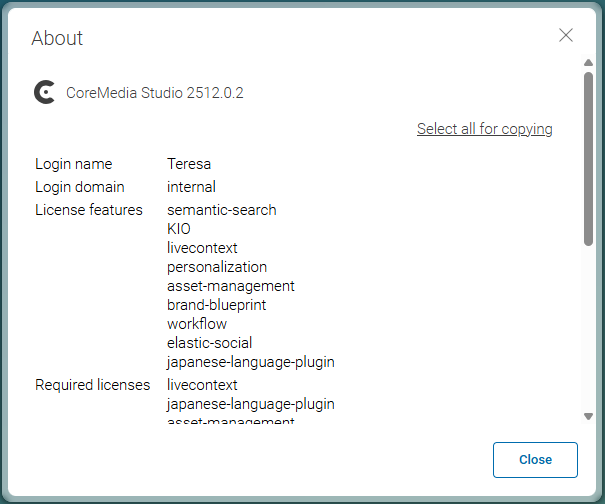Click the login domain value 'internal'

(191, 187)
